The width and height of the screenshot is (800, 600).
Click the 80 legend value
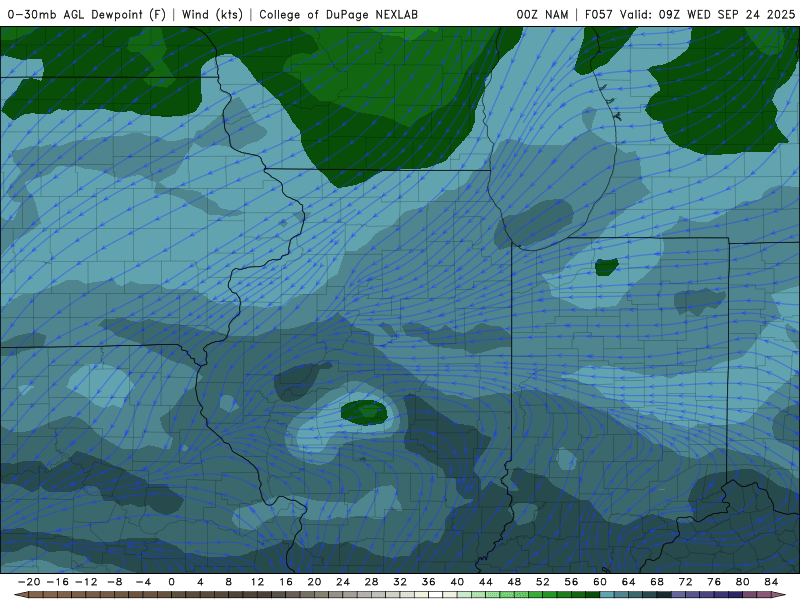coord(743,582)
